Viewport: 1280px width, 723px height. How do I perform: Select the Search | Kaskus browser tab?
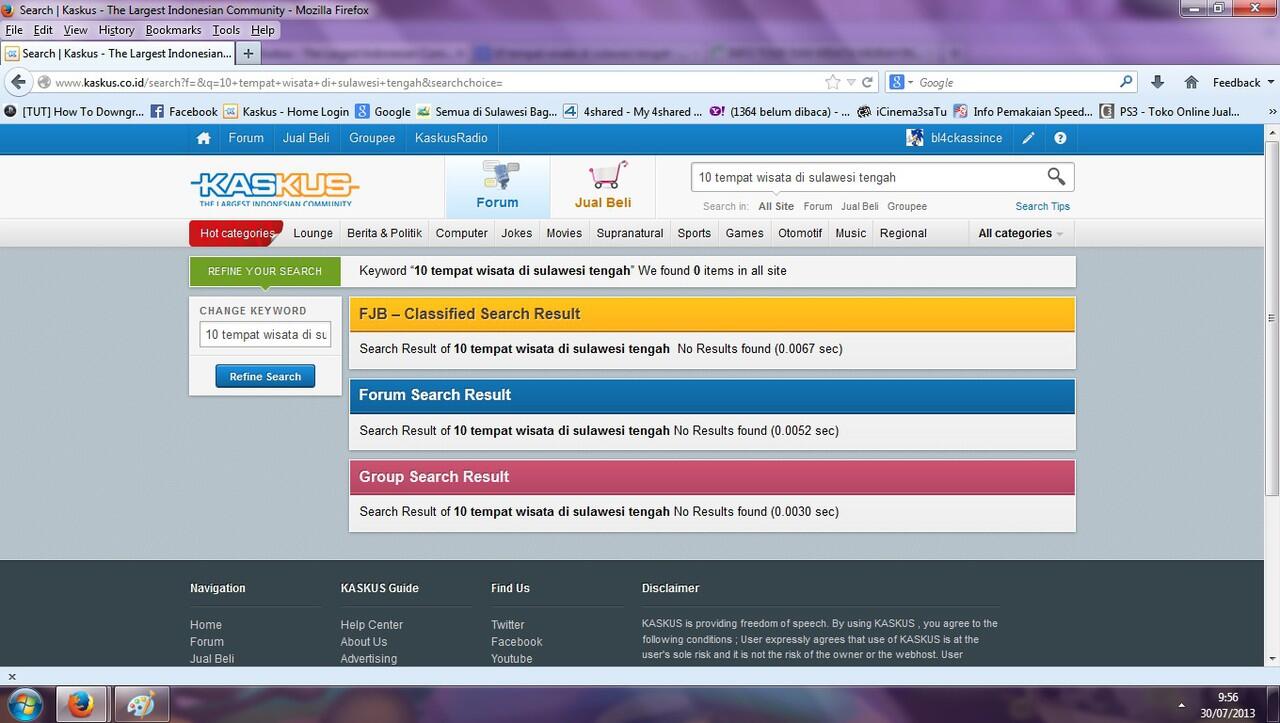(x=118, y=53)
